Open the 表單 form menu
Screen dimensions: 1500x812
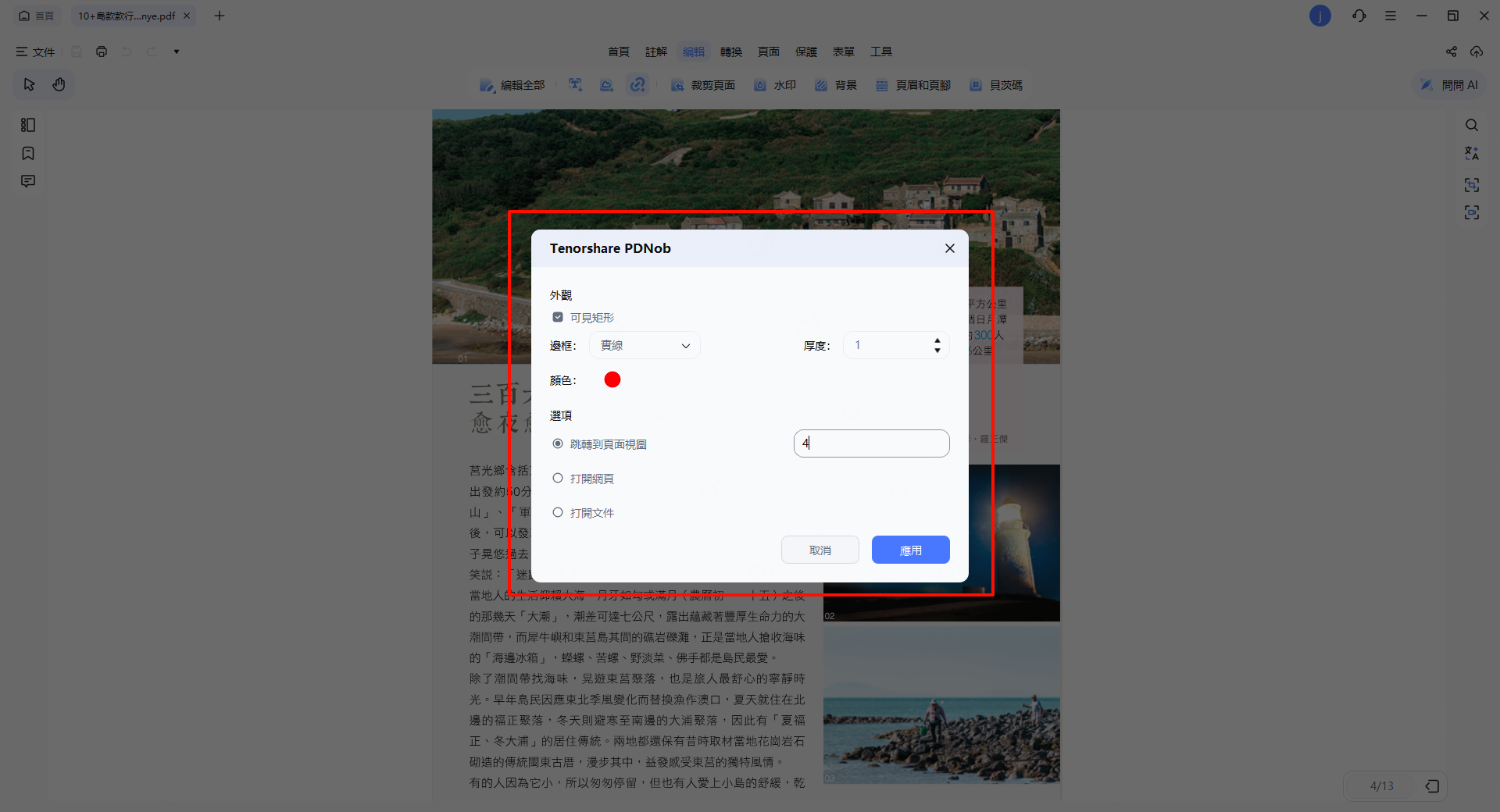pyautogui.click(x=844, y=52)
